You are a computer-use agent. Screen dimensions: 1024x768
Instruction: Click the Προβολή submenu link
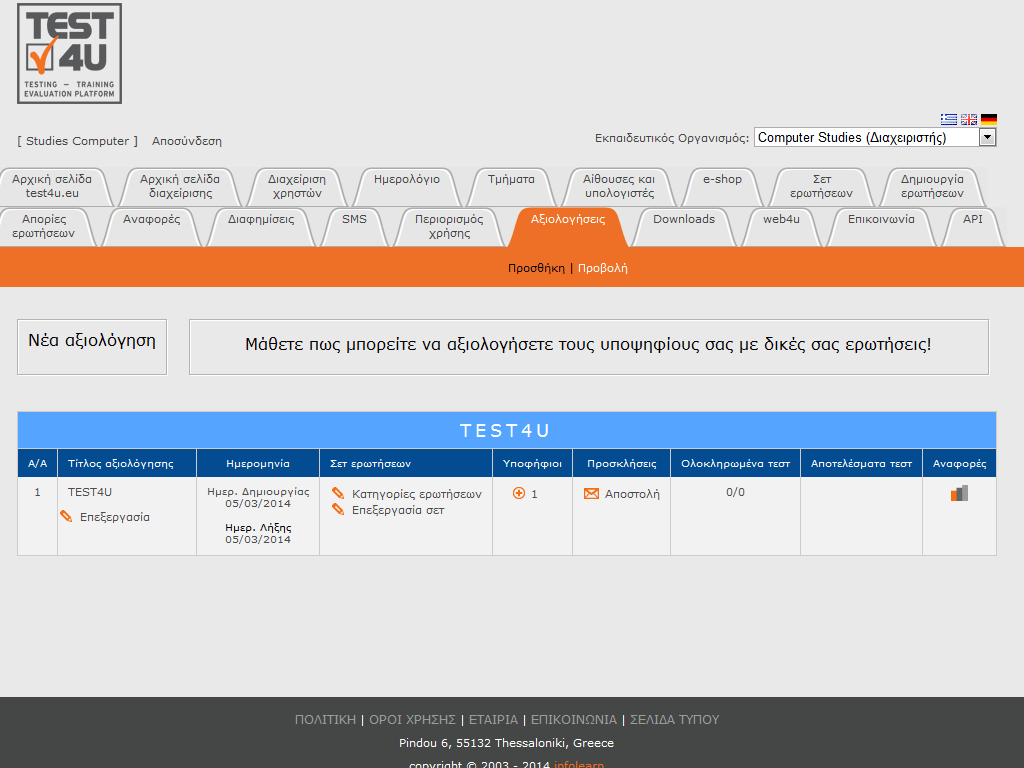tap(603, 268)
